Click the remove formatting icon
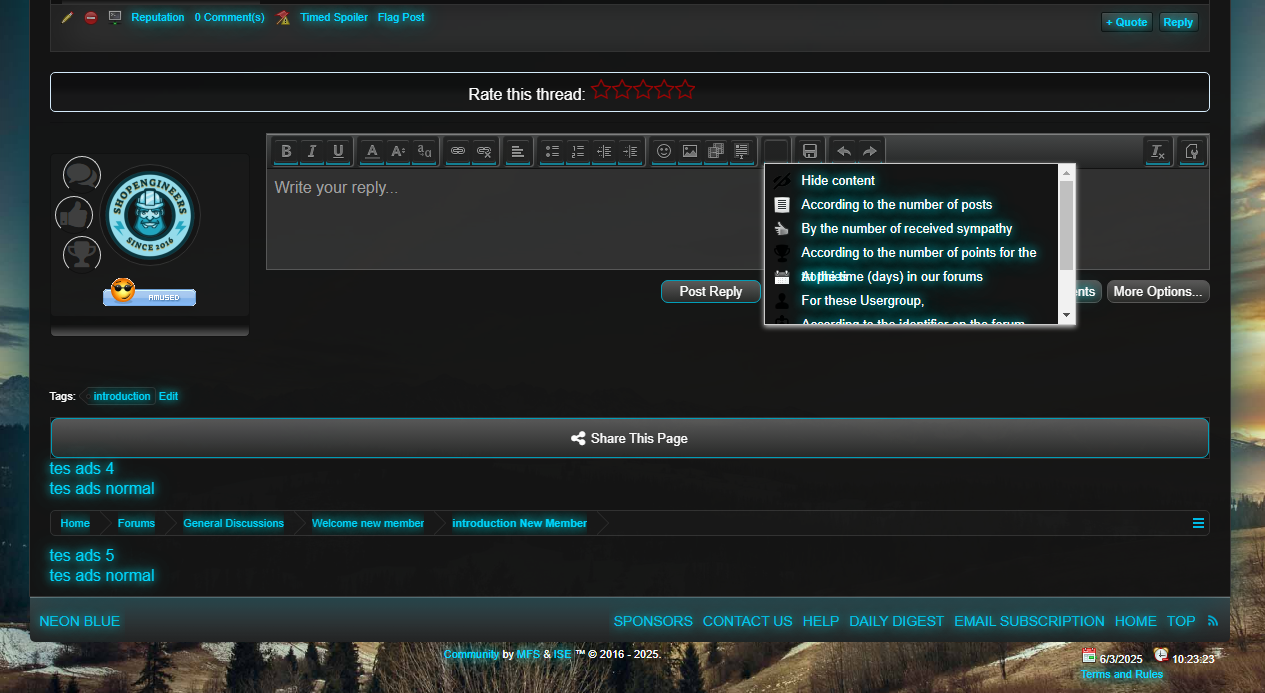This screenshot has width=1265, height=693. (1158, 151)
